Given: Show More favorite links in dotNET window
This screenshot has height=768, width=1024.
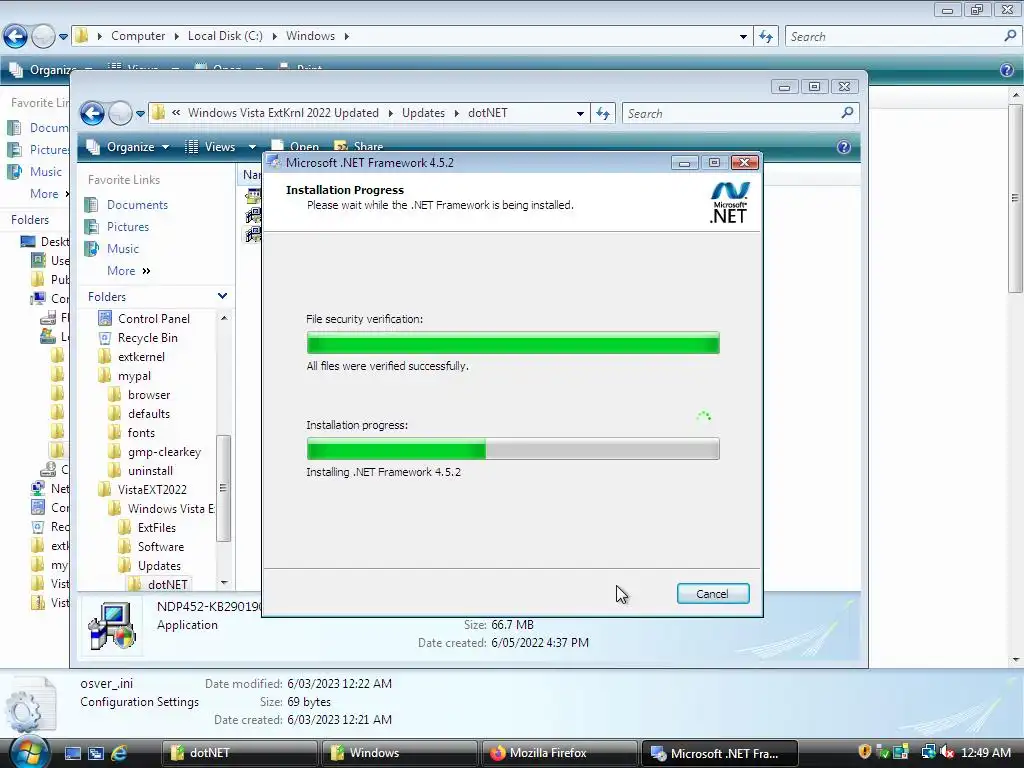Looking at the screenshot, I should coord(129,271).
